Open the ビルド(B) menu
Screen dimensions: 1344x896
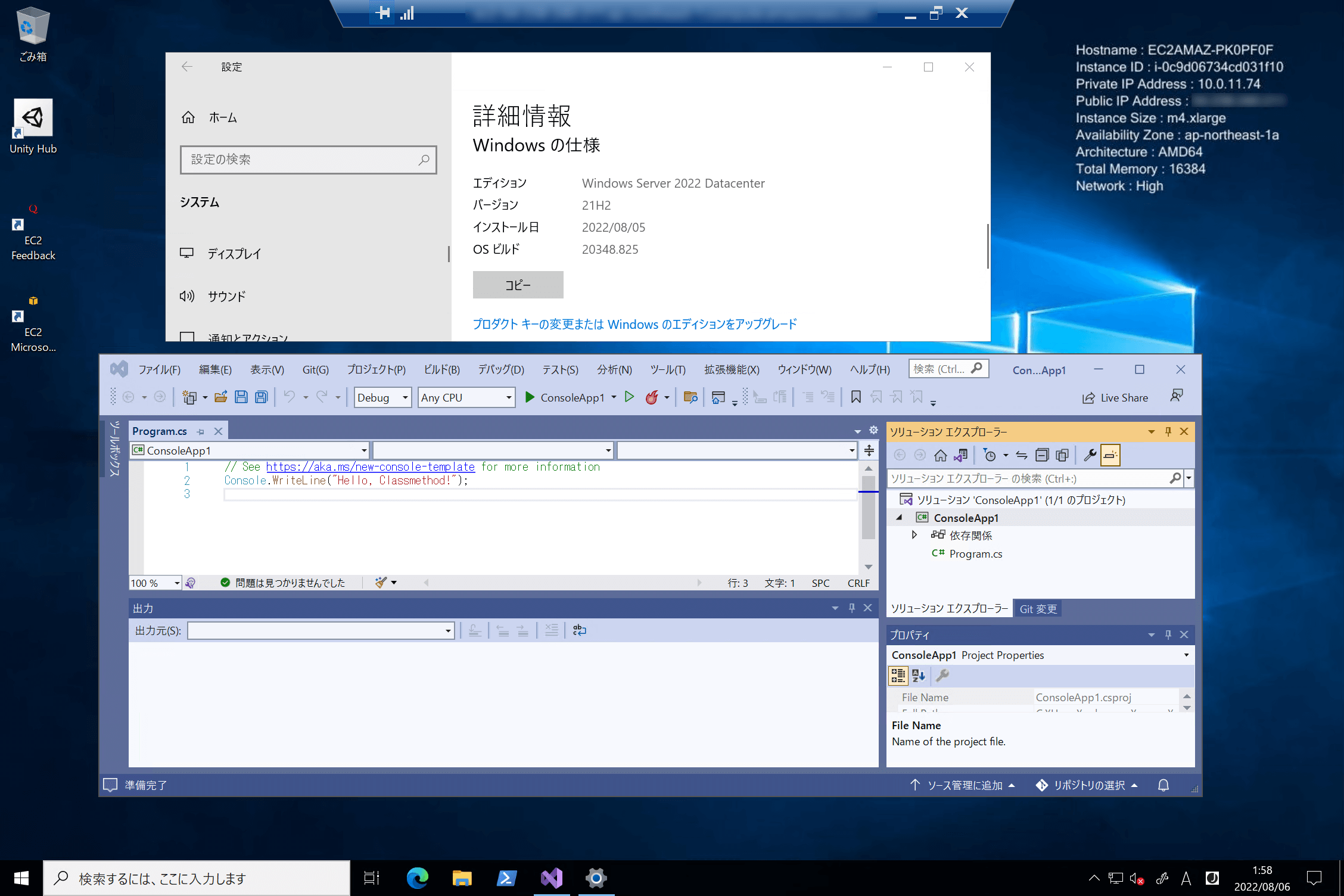(x=441, y=369)
